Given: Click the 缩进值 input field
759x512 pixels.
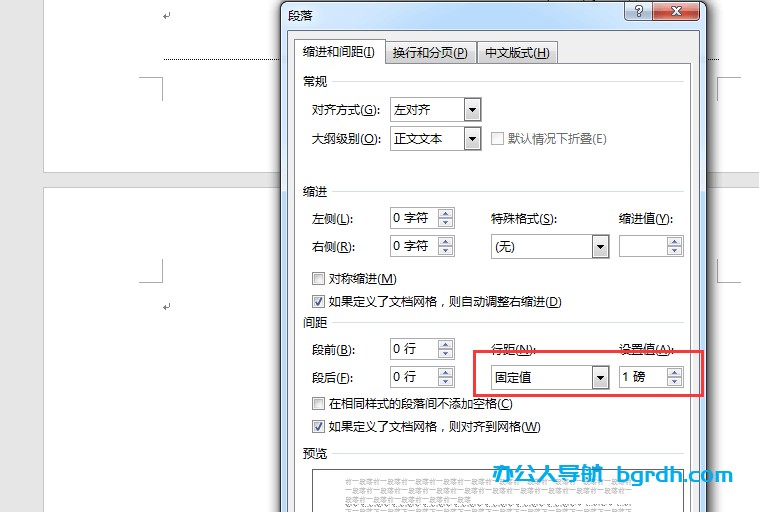Looking at the screenshot, I should (643, 246).
